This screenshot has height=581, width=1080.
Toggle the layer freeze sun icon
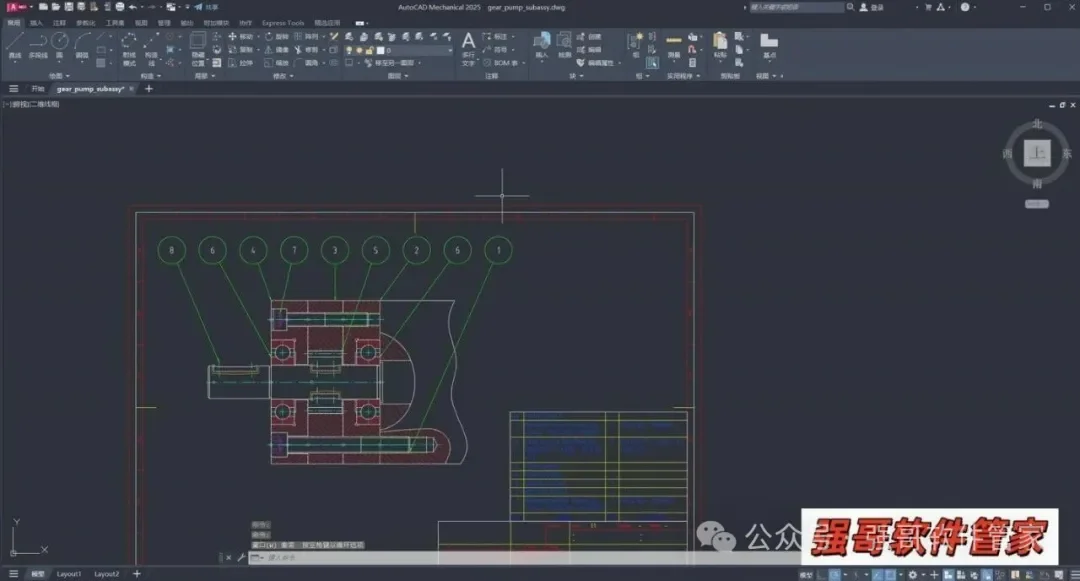[x=359, y=50]
